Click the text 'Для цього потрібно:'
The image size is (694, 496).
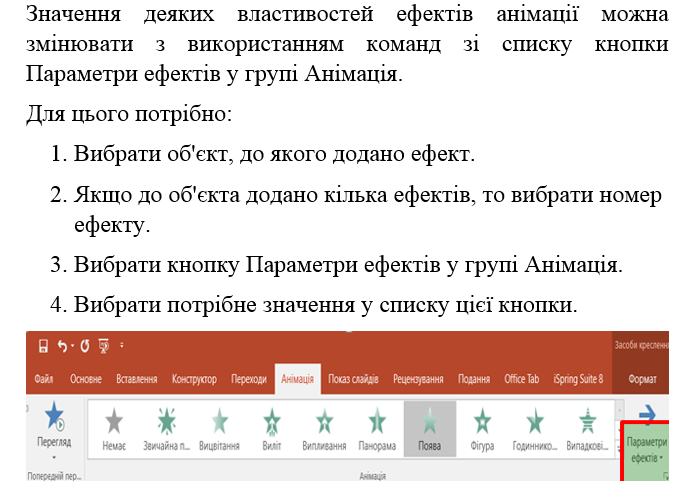(129, 114)
